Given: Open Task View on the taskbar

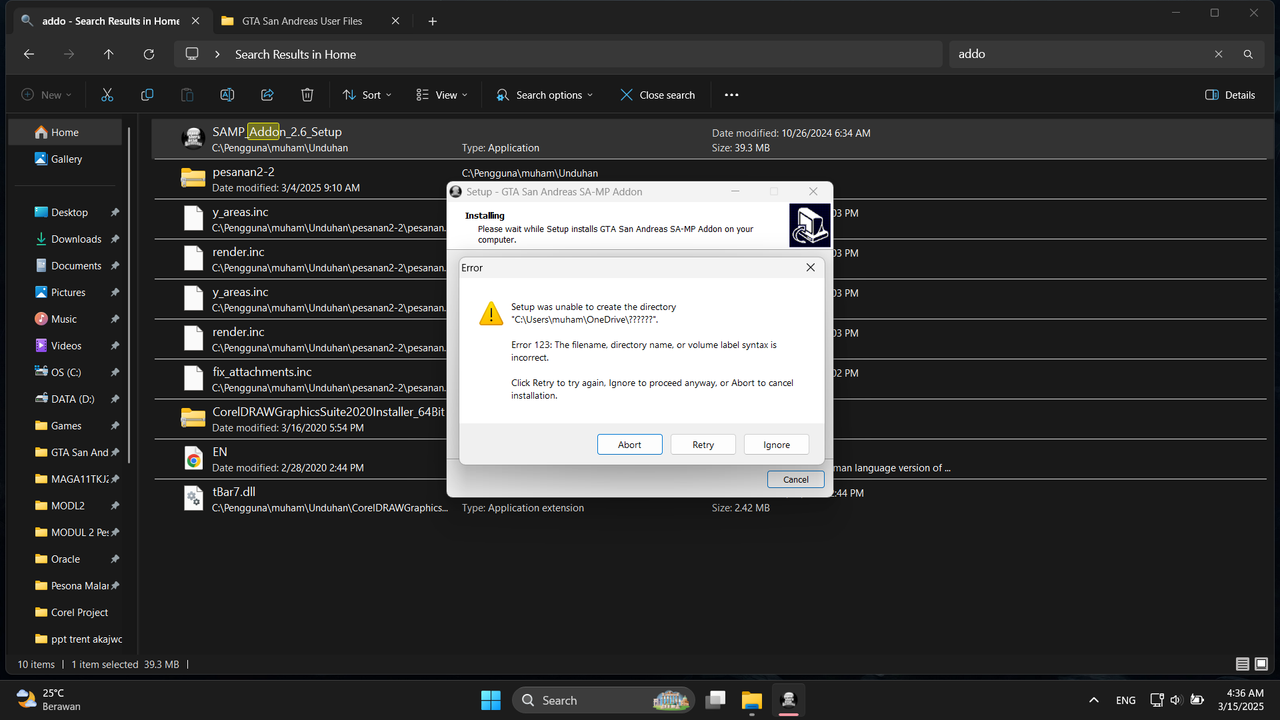Looking at the screenshot, I should pyautogui.click(x=716, y=700).
